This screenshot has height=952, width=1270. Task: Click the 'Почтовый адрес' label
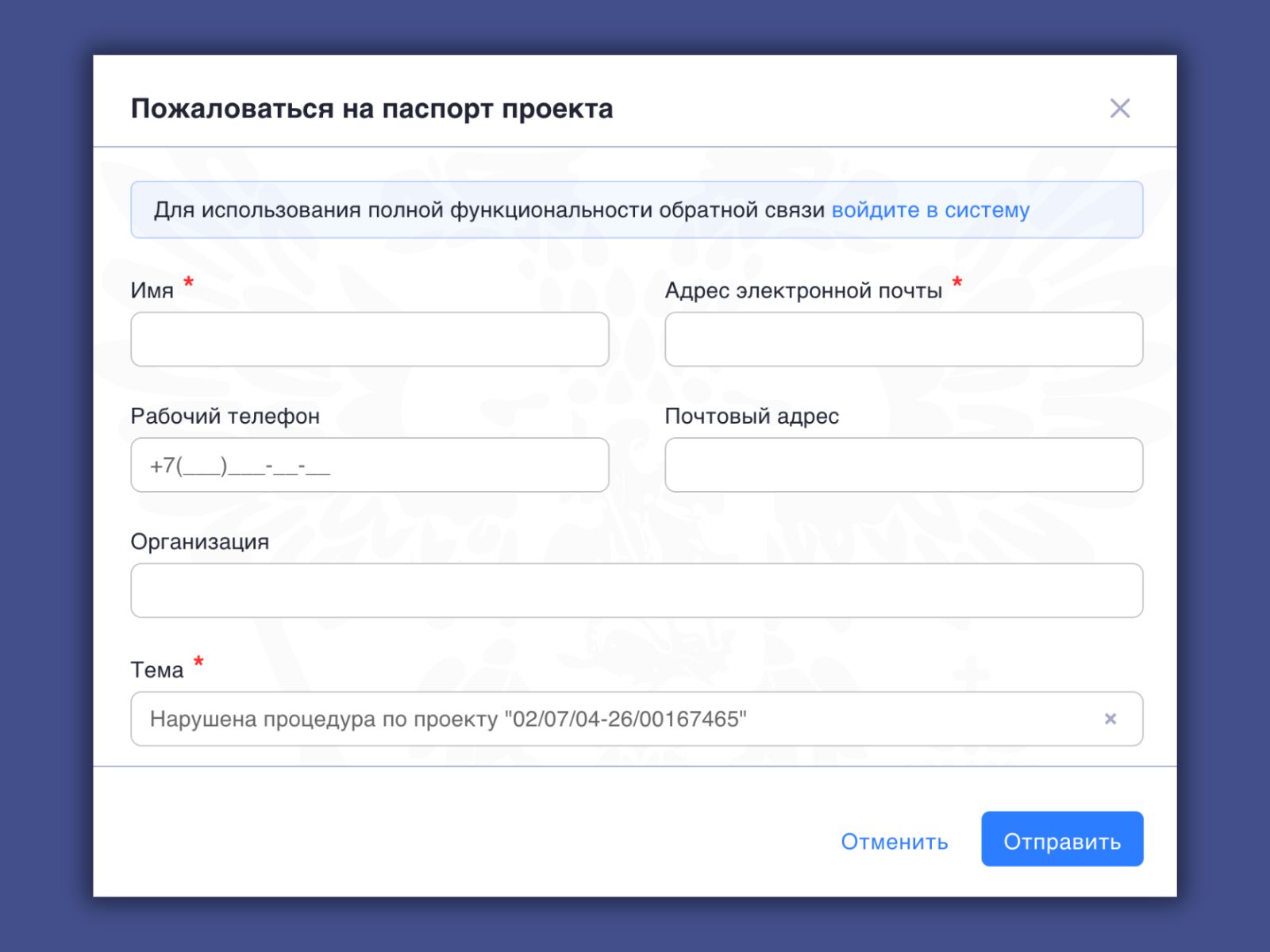752,416
